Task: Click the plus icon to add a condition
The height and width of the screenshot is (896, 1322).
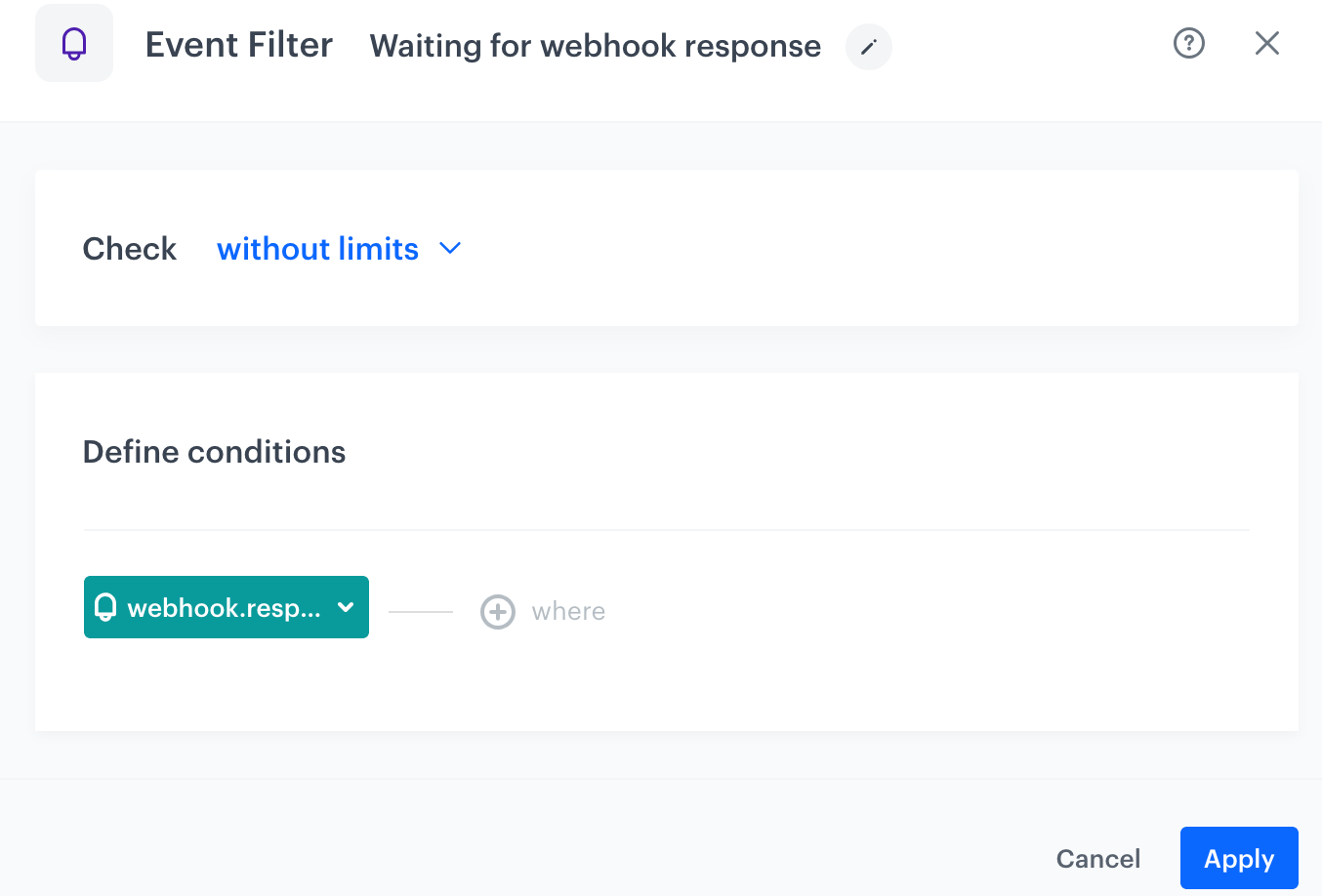Action: point(497,611)
